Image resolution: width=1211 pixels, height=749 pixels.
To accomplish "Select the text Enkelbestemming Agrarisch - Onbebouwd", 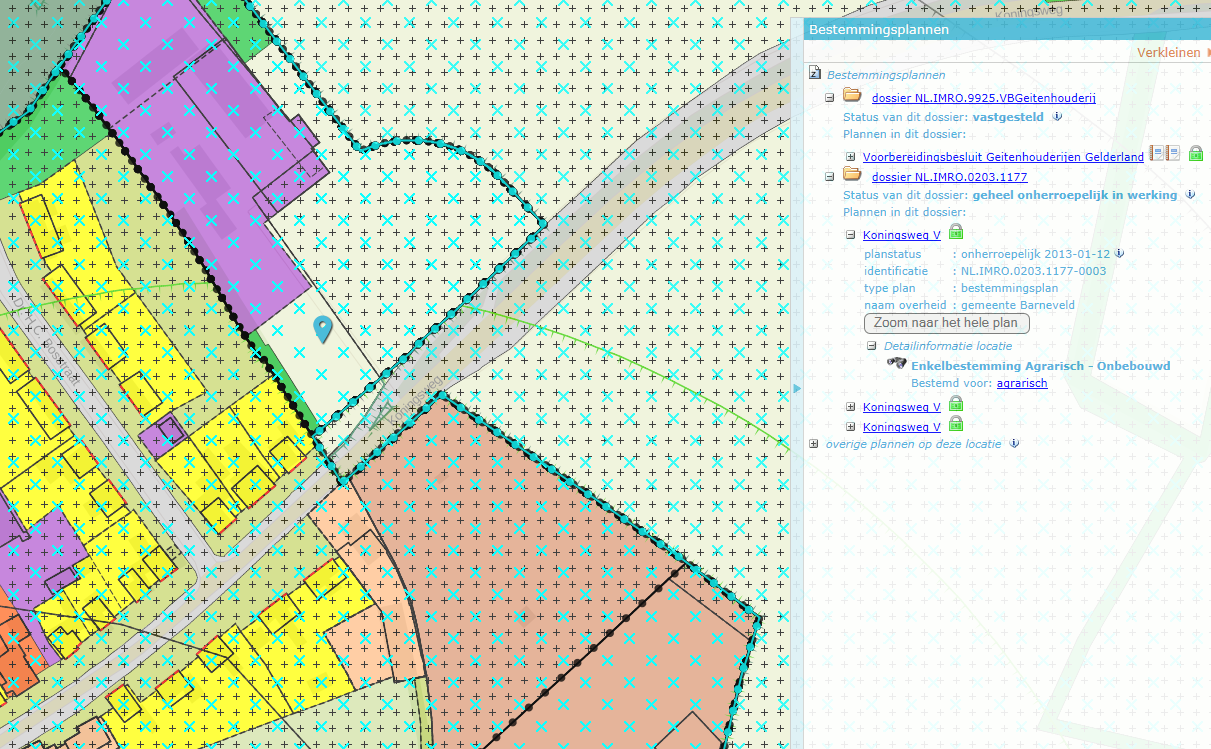I will pos(1040,366).
